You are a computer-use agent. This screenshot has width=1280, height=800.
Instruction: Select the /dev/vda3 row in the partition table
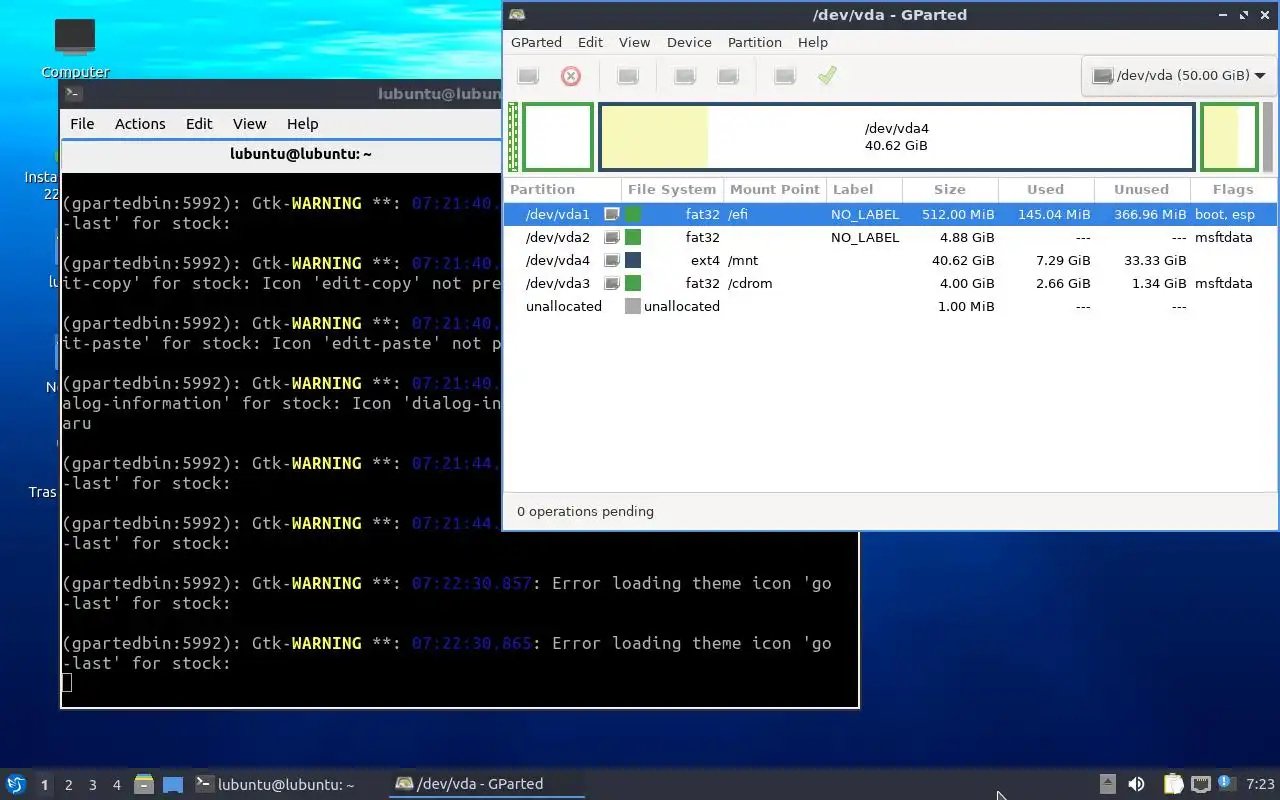[890, 283]
